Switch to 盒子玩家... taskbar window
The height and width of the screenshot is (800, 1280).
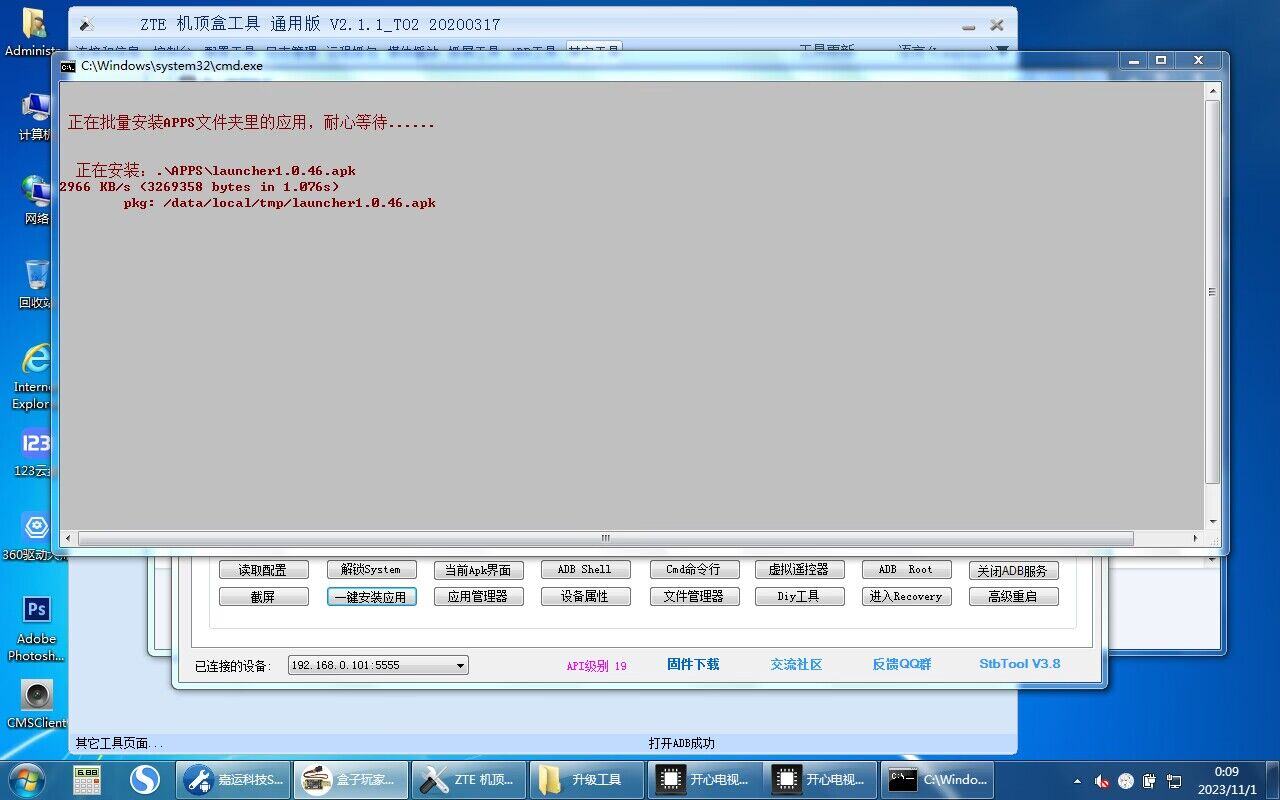[351, 779]
